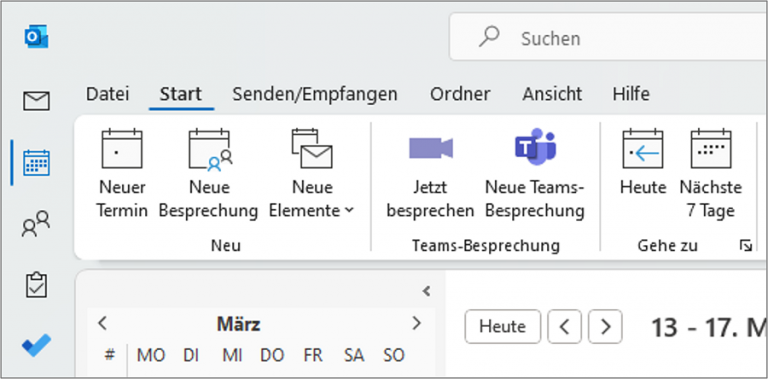Open the Gehe zu dialog launcher
768x379 pixels.
[746, 246]
